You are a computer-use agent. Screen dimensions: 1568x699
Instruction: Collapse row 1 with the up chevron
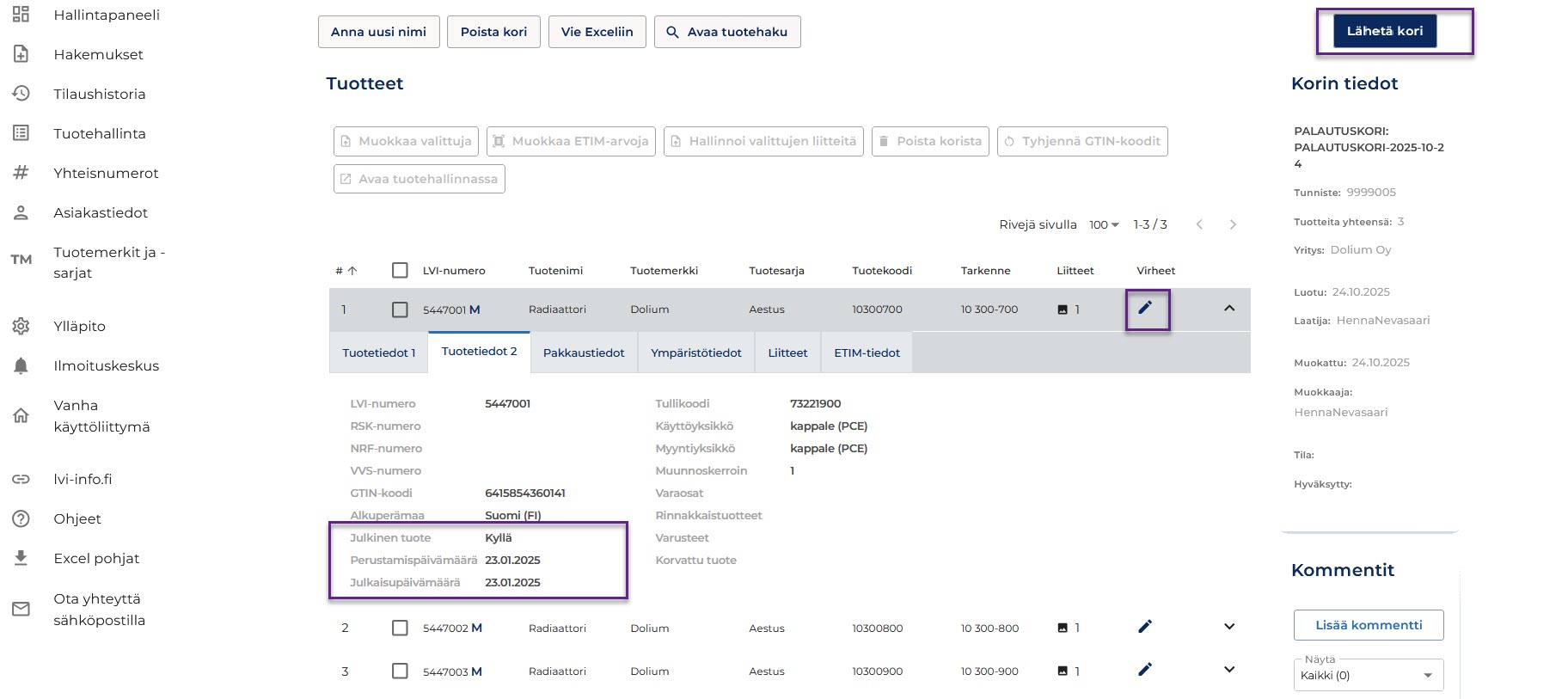[x=1229, y=308]
